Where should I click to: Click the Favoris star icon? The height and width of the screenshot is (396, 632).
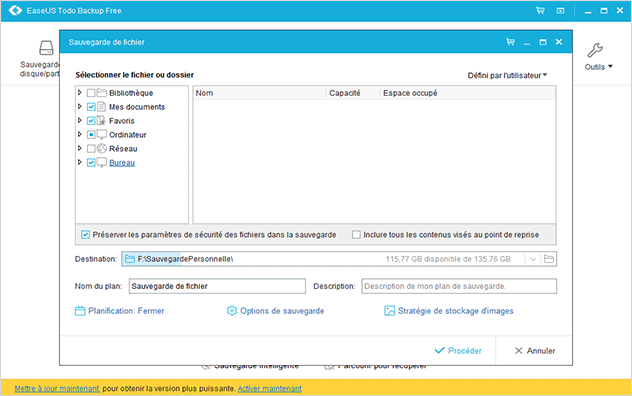[x=101, y=121]
